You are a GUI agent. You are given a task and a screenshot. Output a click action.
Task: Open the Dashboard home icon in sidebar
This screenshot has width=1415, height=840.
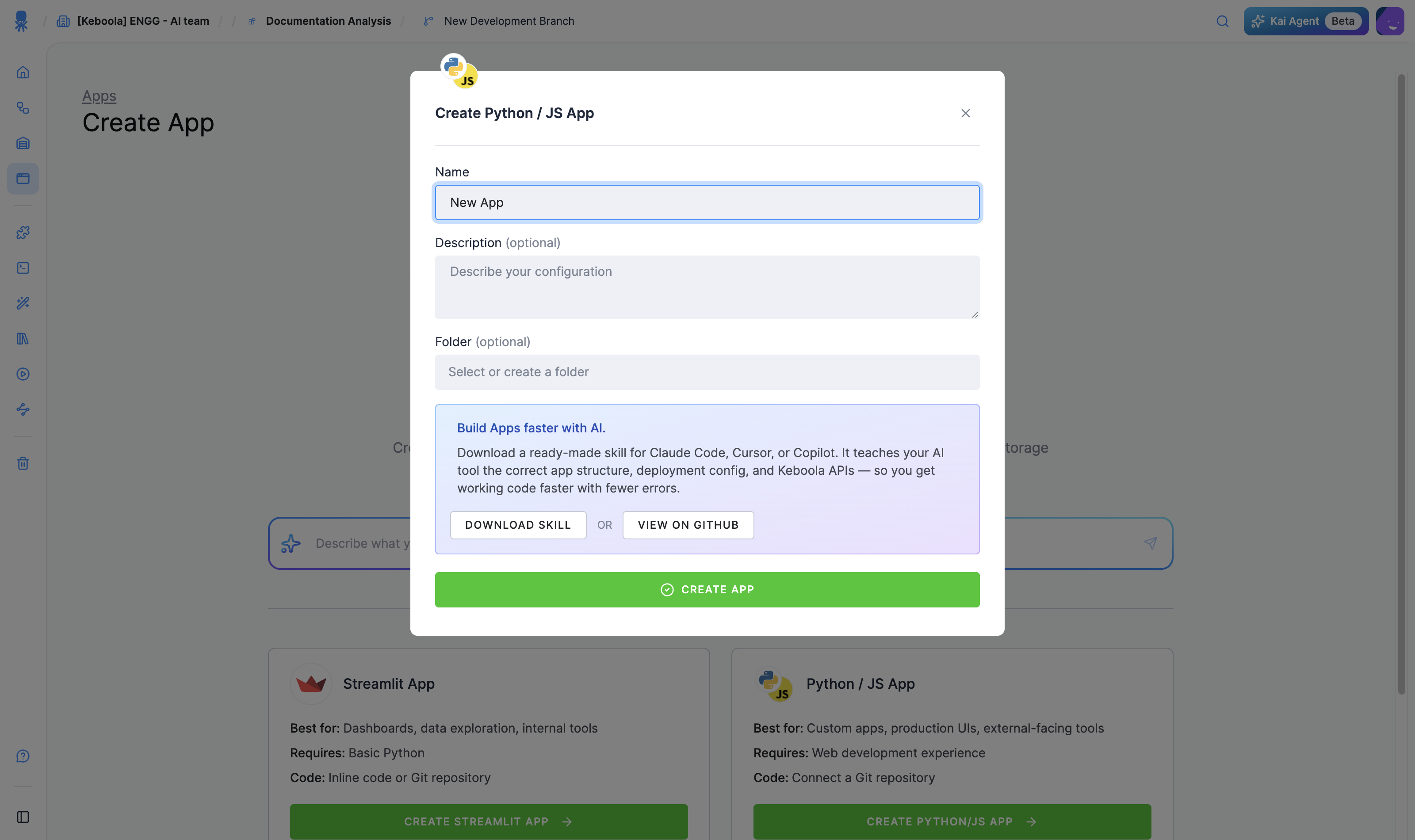click(x=23, y=73)
